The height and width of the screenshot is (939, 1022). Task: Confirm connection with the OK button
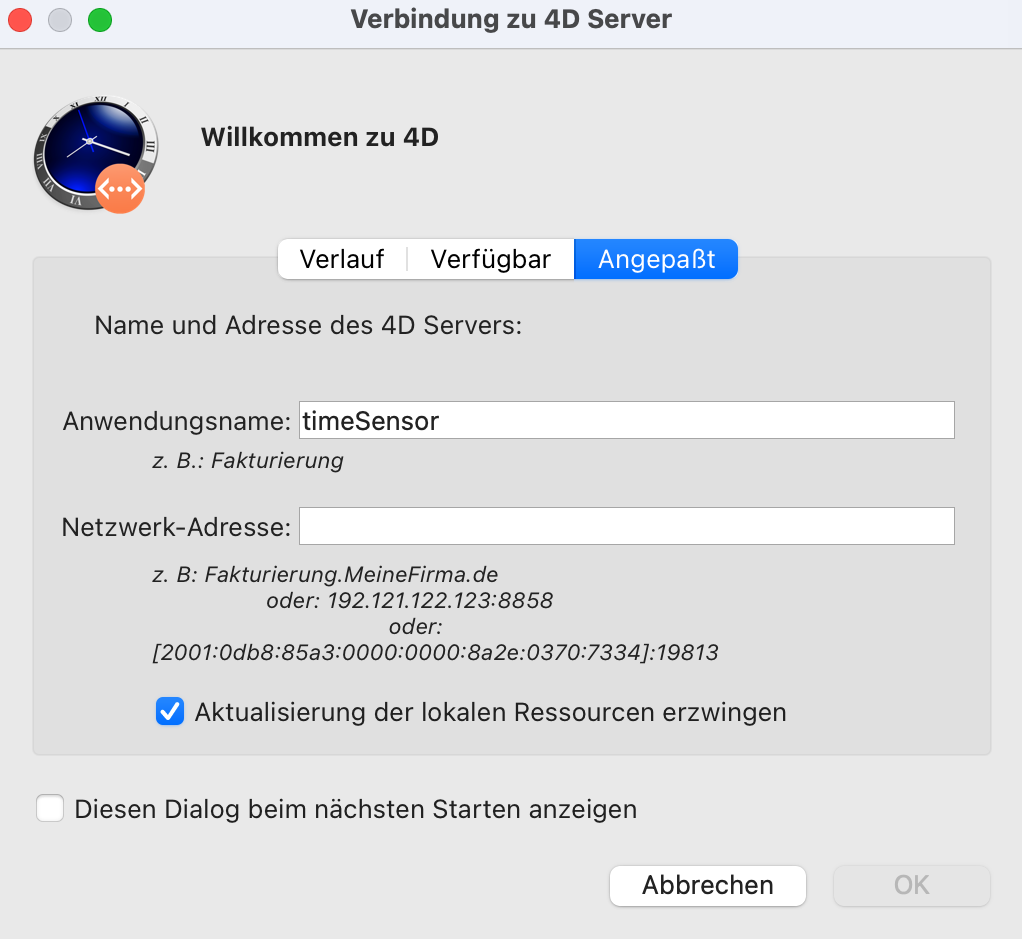pos(912,886)
